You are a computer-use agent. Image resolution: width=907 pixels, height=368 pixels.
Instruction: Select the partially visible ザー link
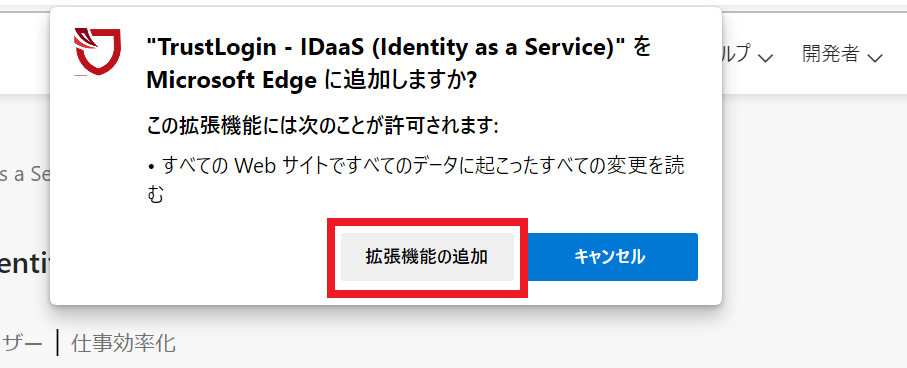(x=21, y=344)
